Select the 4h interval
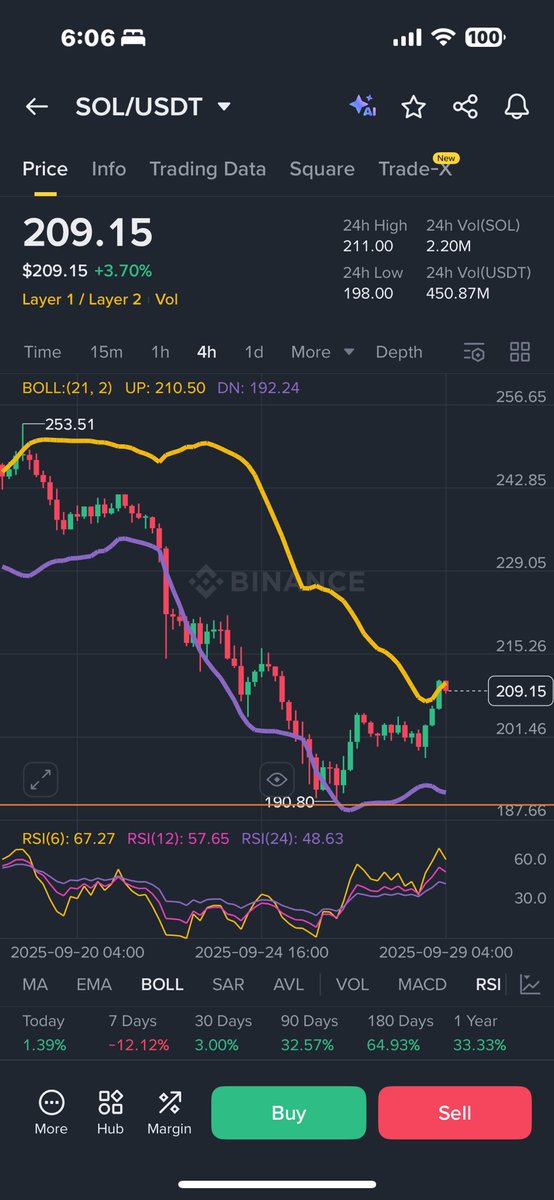The height and width of the screenshot is (1200, 554). pos(206,352)
